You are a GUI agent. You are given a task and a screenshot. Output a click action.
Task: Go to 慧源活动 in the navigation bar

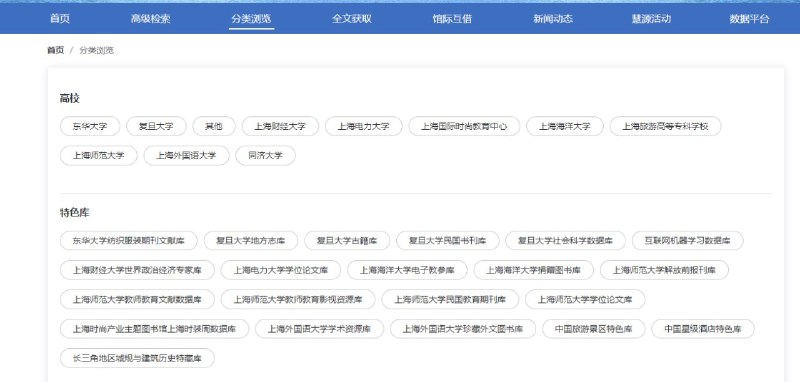click(652, 19)
